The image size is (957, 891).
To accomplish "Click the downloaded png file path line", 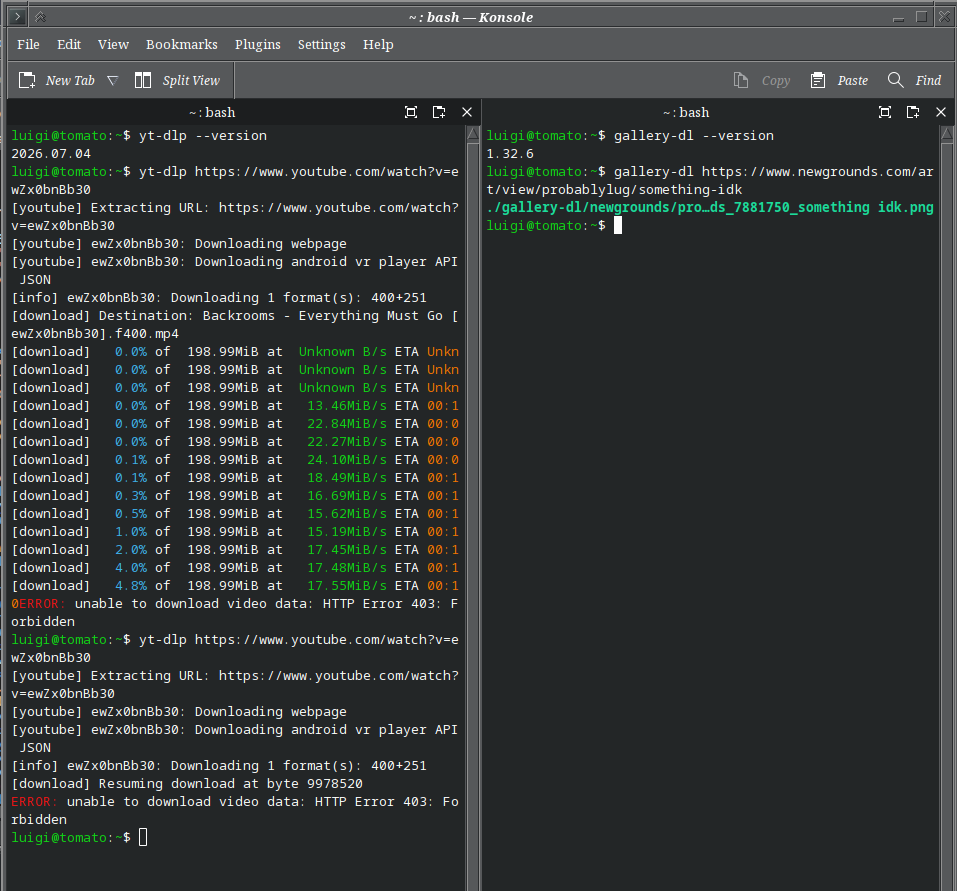I will [x=710, y=207].
